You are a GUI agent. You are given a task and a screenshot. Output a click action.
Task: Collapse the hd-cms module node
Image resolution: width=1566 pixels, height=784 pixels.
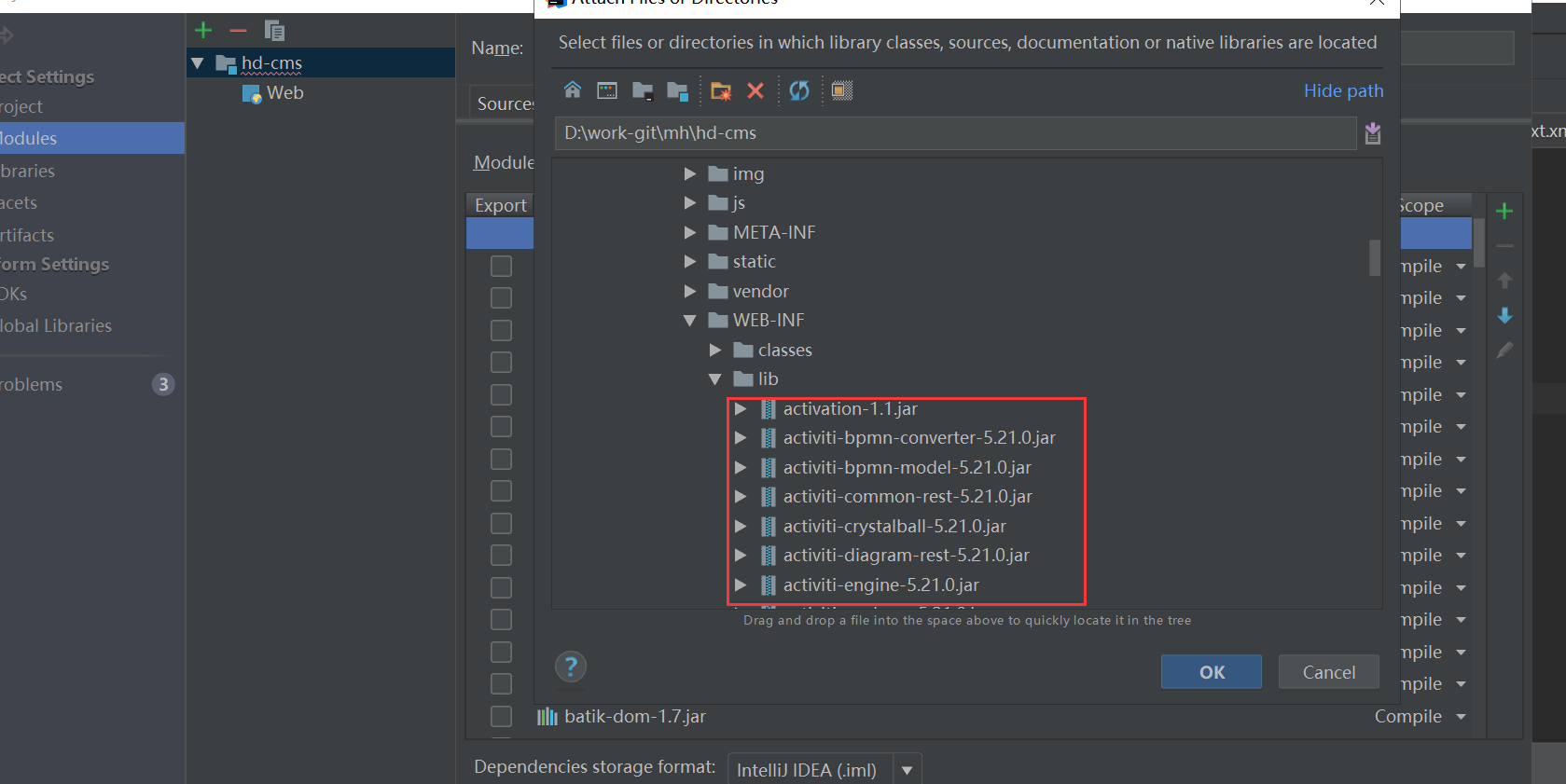coord(198,63)
